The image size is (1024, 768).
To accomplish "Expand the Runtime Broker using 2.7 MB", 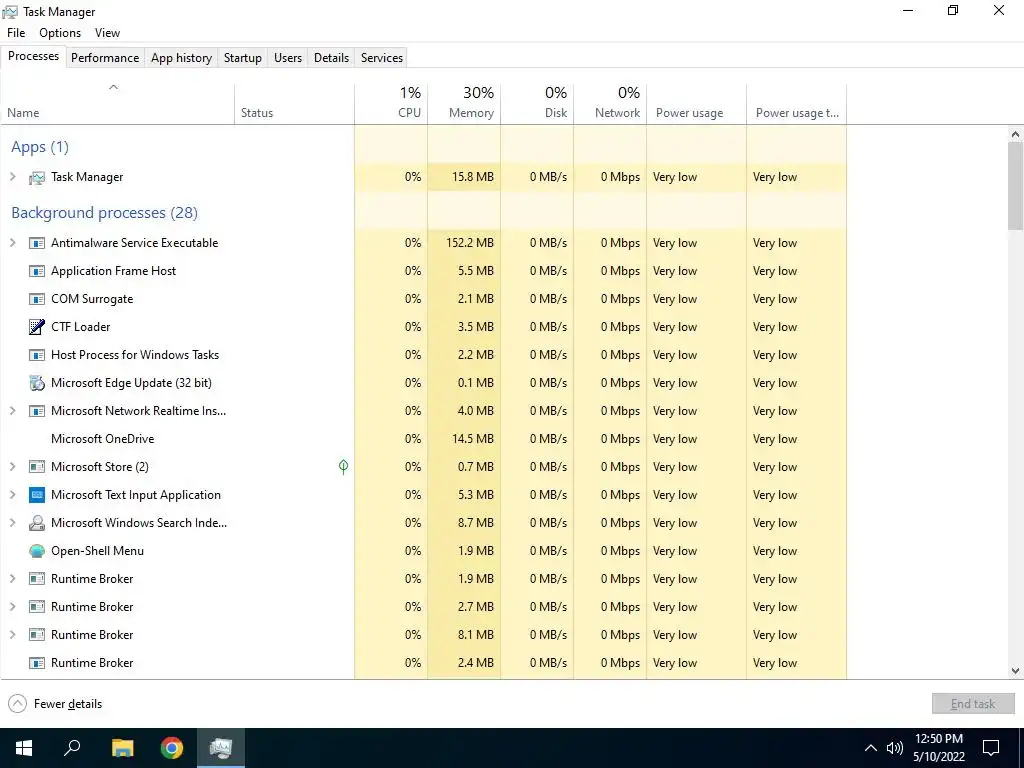I will (x=12, y=607).
